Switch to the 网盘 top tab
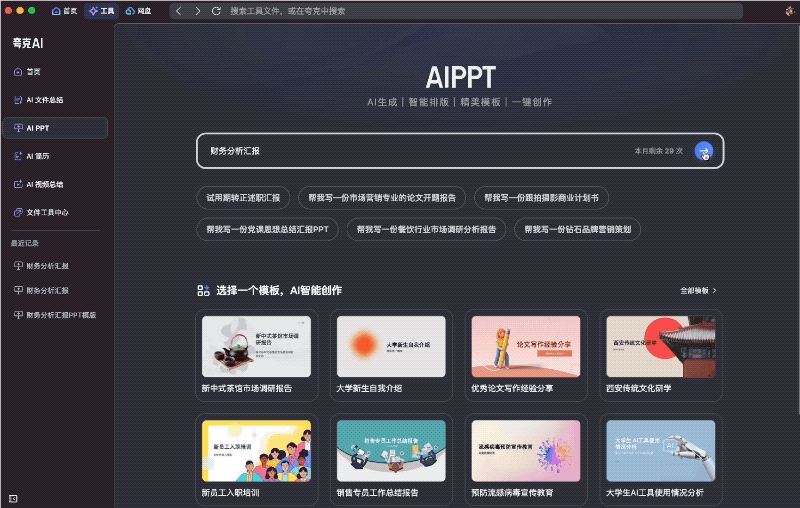 [138, 11]
